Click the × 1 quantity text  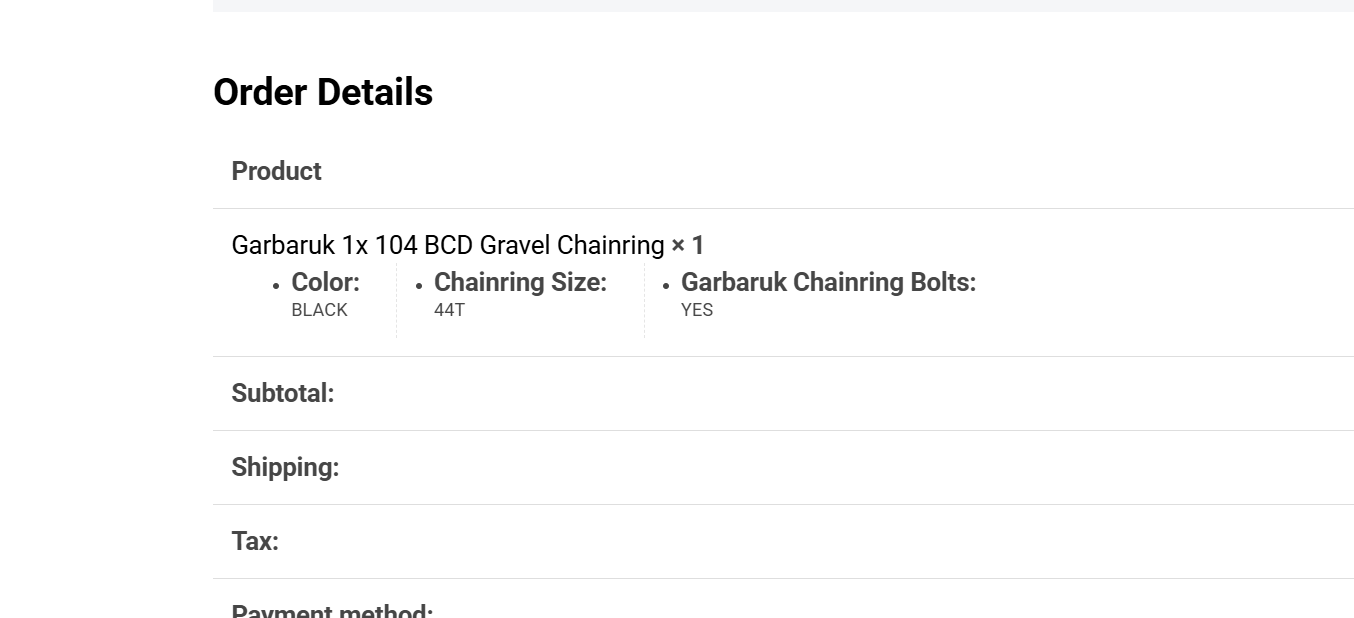tap(688, 245)
